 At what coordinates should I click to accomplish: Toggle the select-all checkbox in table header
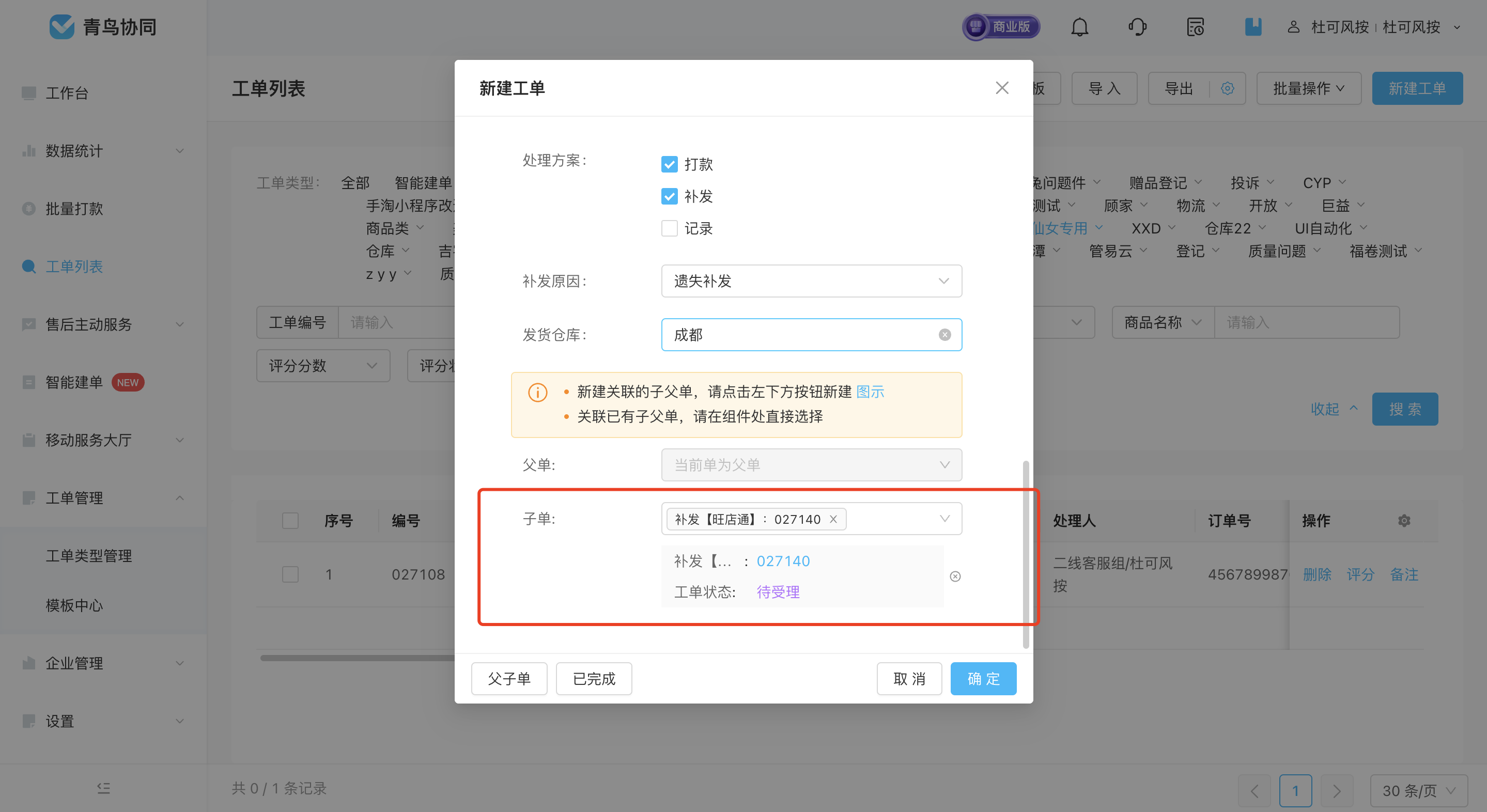pyautogui.click(x=290, y=521)
